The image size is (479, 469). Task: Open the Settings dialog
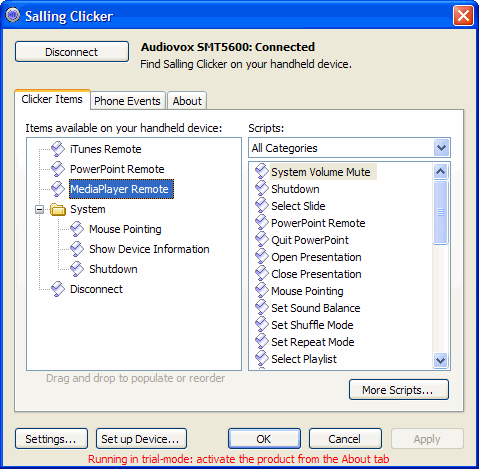pos(51,439)
